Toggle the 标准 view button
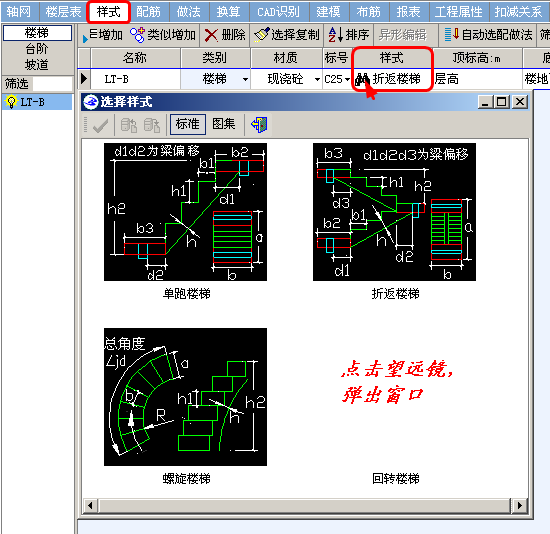 click(188, 124)
